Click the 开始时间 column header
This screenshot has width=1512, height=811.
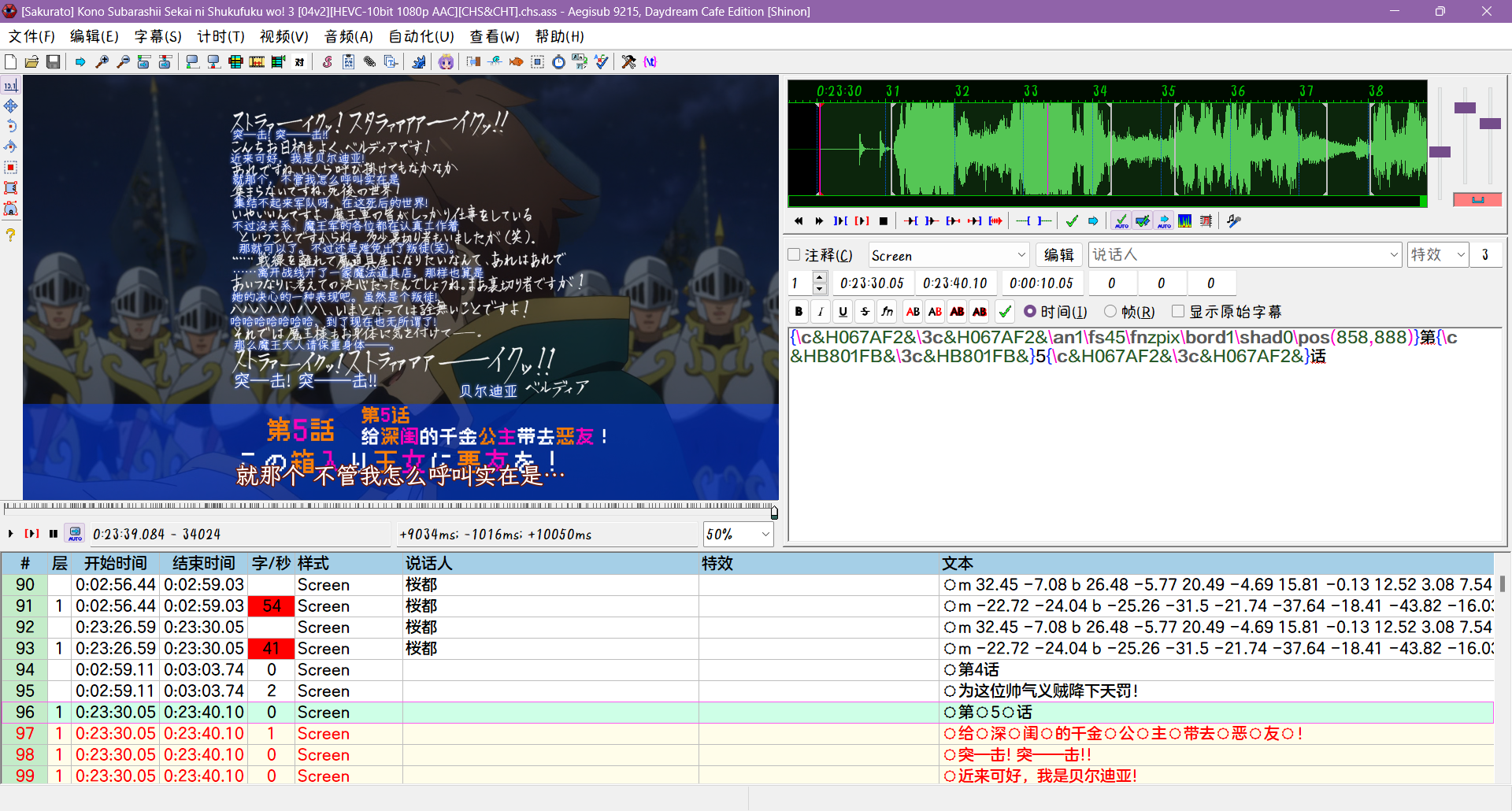point(116,564)
